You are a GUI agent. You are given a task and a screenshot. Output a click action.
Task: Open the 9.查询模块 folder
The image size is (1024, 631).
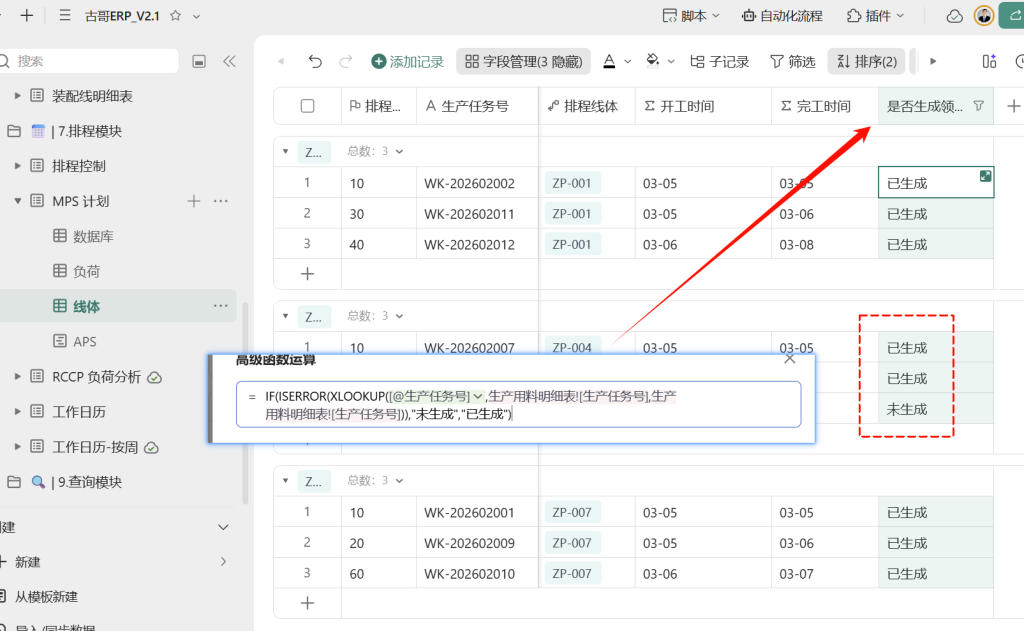point(86,482)
